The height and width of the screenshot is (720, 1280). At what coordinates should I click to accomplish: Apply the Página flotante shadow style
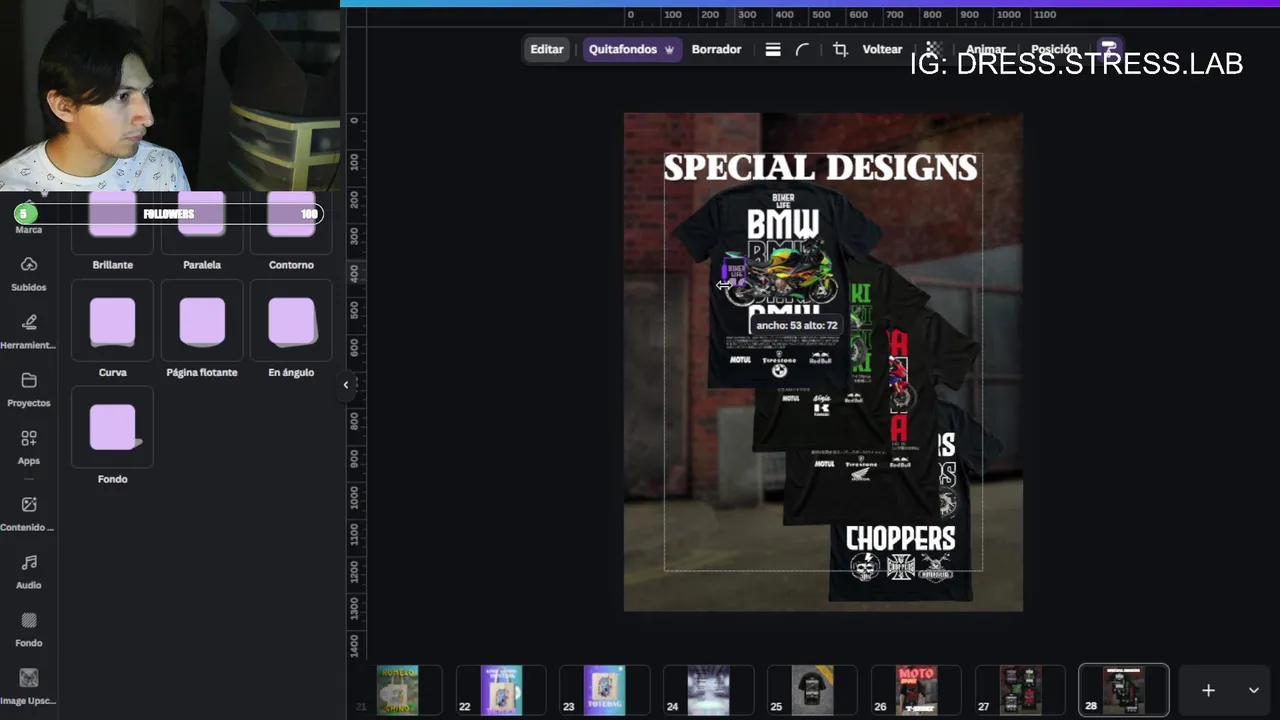pos(202,320)
